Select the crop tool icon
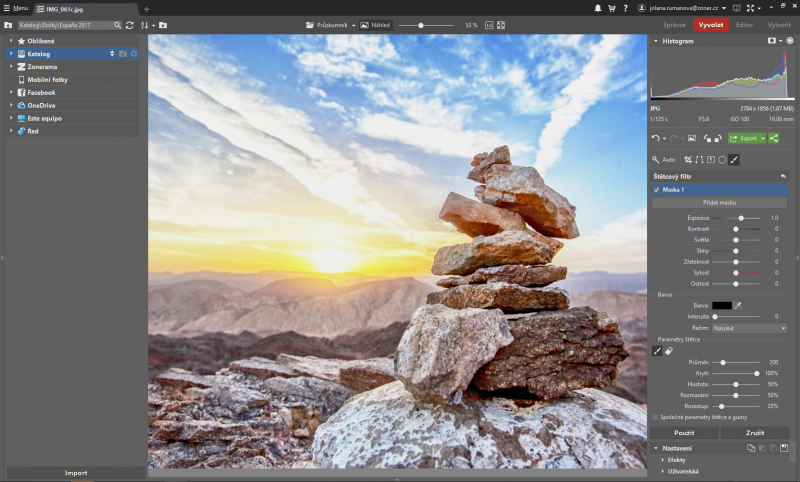The image size is (800, 482). tap(688, 159)
